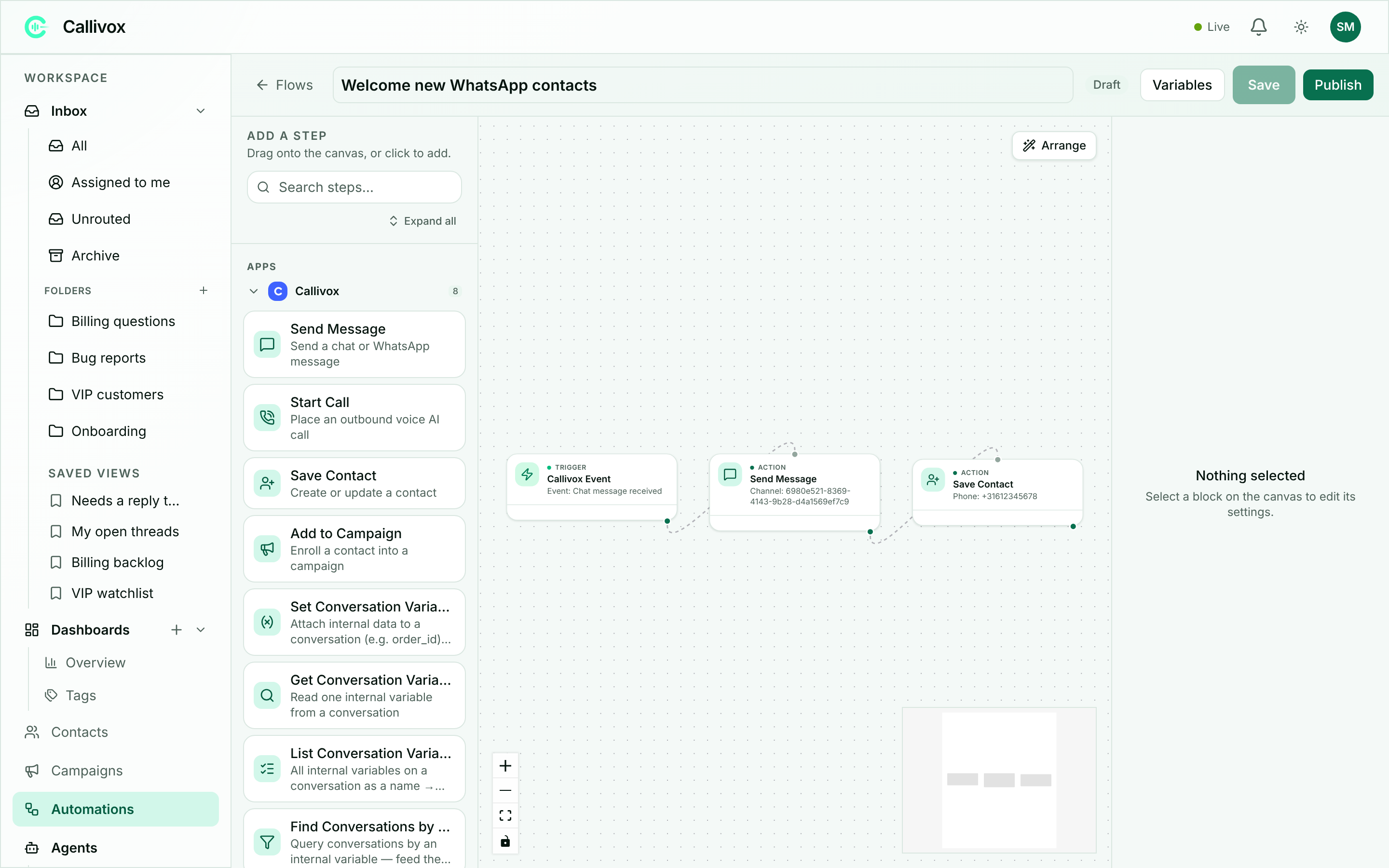Open My open threads saved view

pyautogui.click(x=114, y=531)
